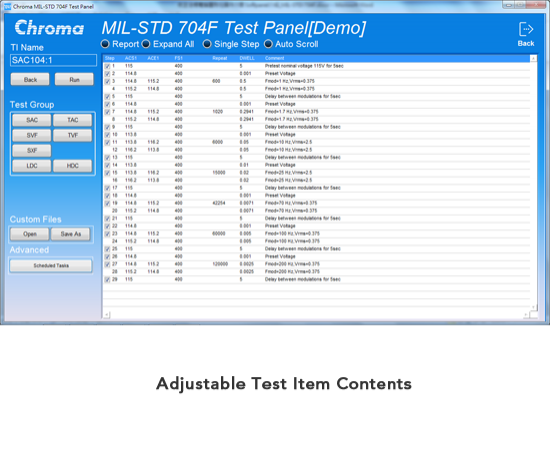550x449 pixels.
Task: Click horizontal scroll left arrow
Action: [x=106, y=315]
